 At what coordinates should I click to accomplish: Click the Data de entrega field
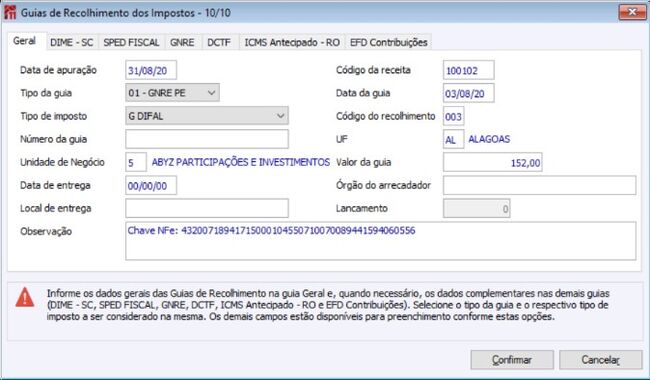click(x=151, y=186)
